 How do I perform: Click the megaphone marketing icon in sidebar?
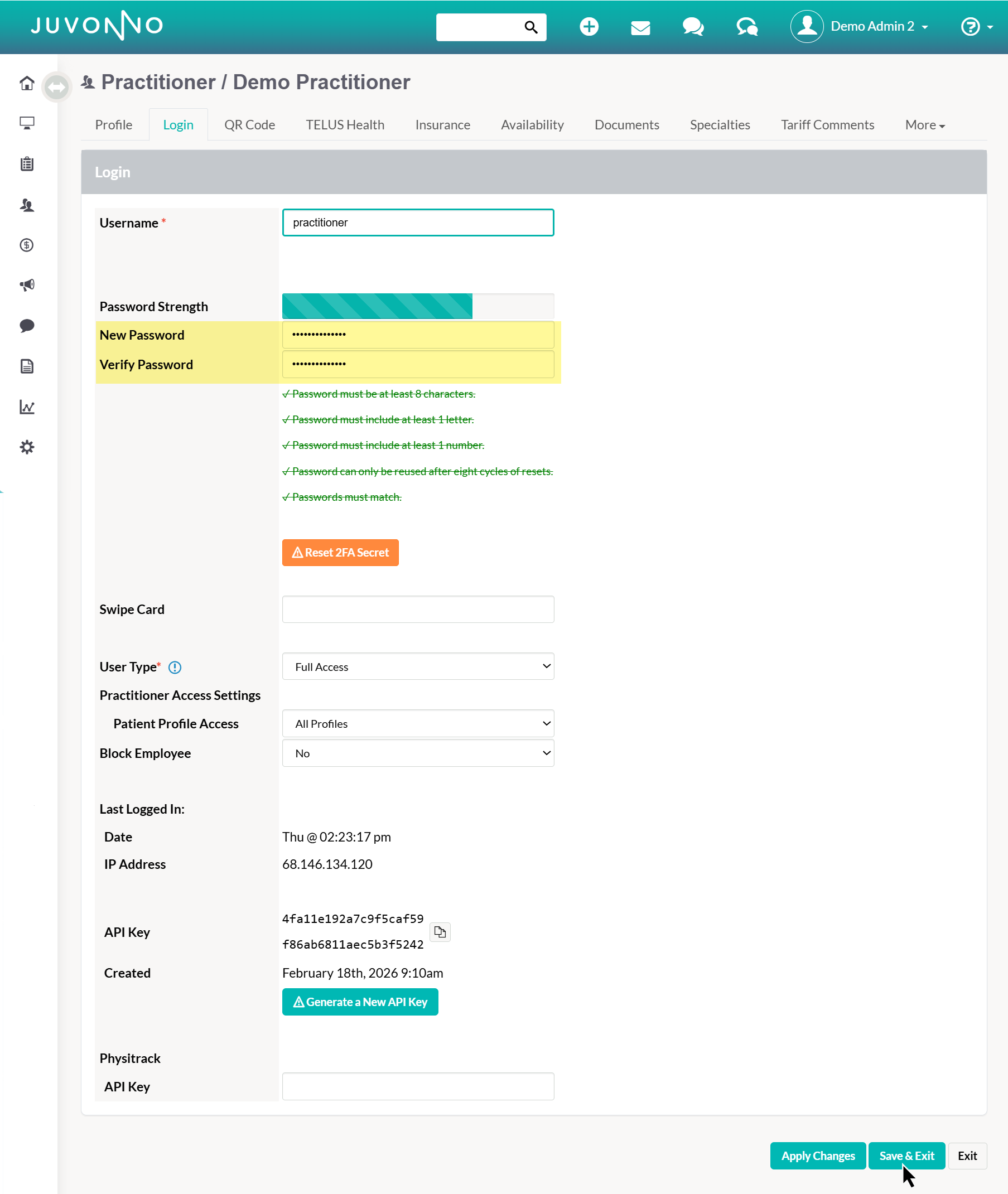click(27, 285)
